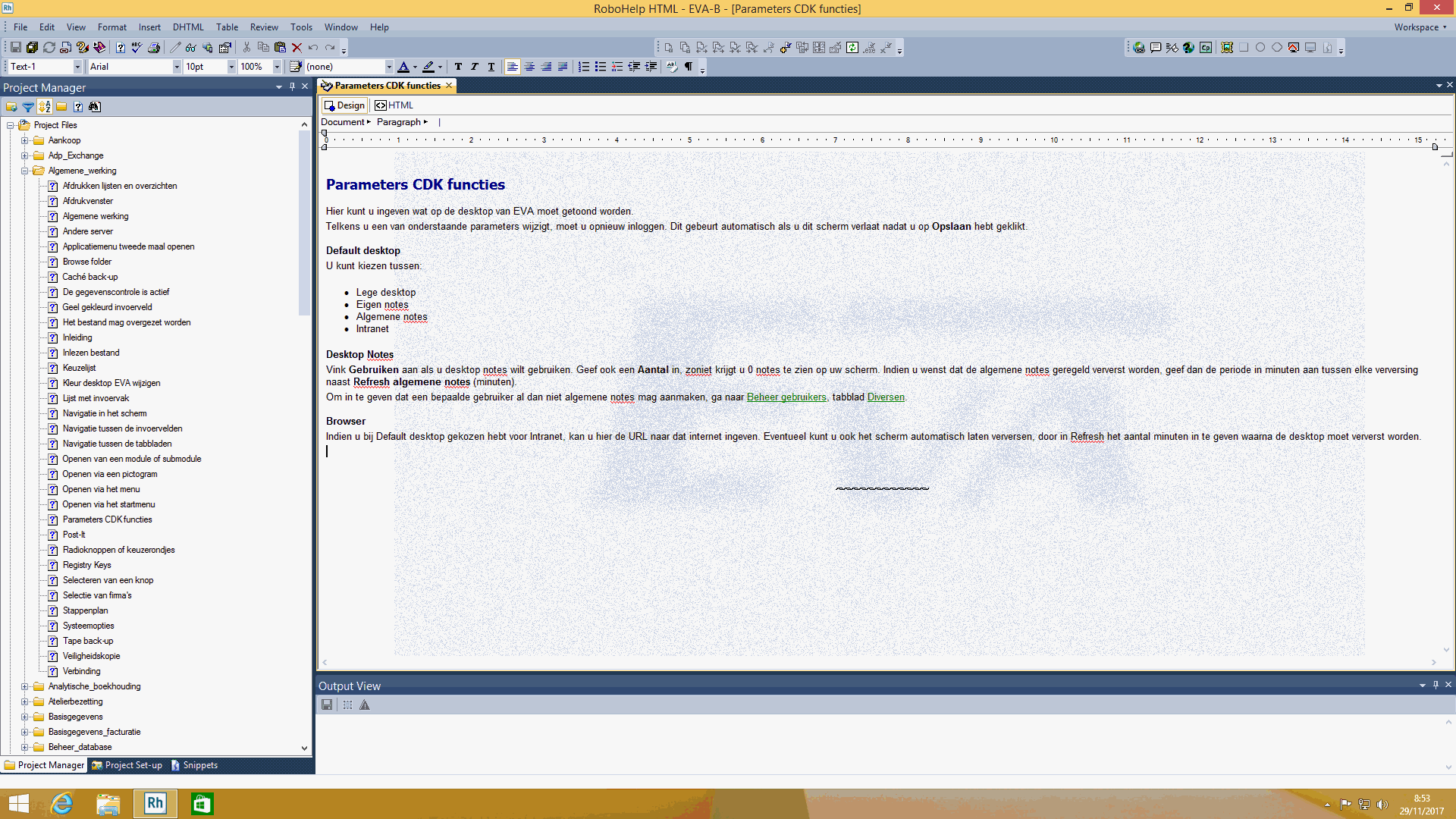
Task: Toggle the A-Z sort button in Project Manager
Action: tap(45, 107)
